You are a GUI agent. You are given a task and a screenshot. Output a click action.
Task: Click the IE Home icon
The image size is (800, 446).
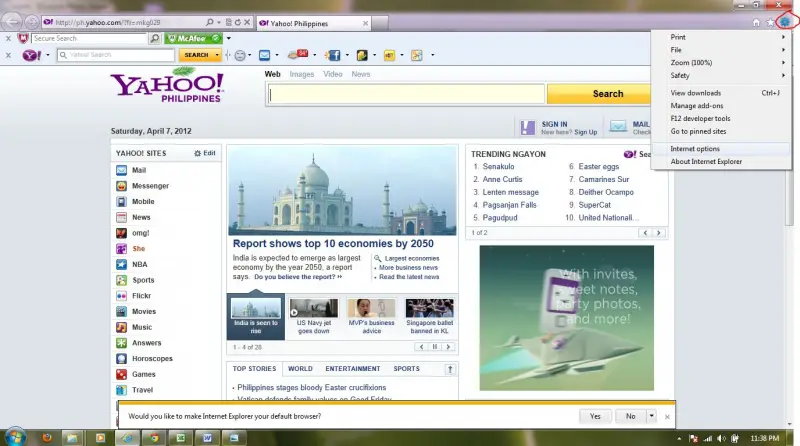point(756,22)
